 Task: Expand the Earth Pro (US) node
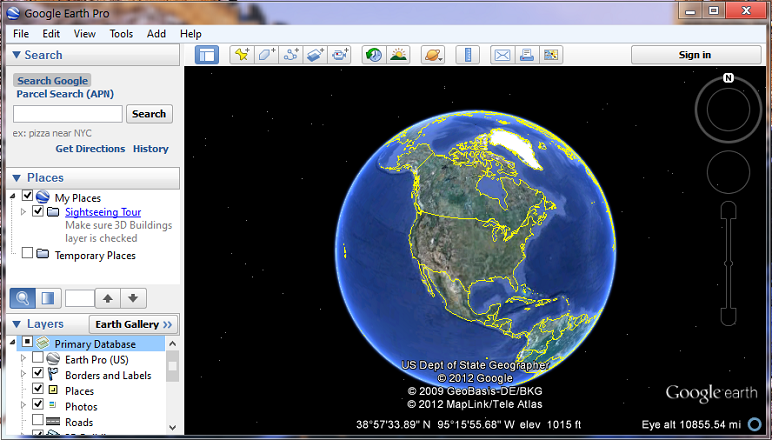click(x=23, y=358)
